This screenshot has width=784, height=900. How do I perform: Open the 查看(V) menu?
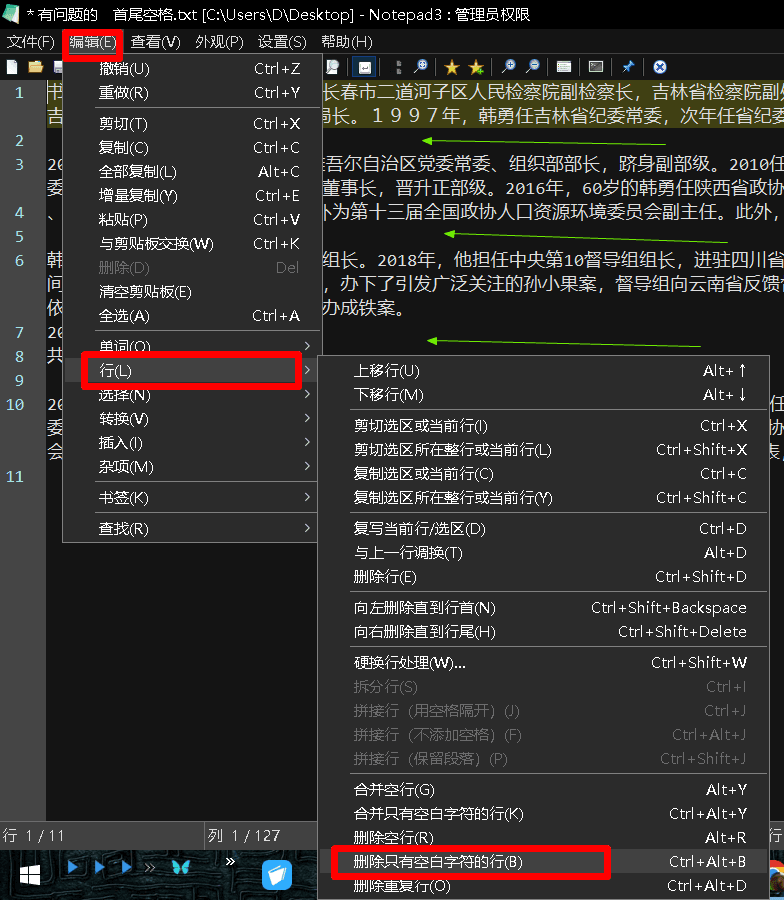[155, 41]
